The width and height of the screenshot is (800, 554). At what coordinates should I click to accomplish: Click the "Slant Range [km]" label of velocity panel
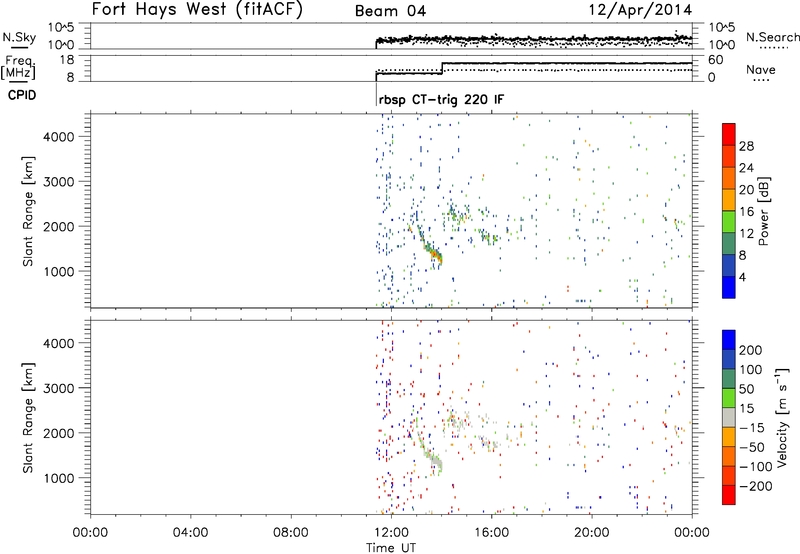28,418
